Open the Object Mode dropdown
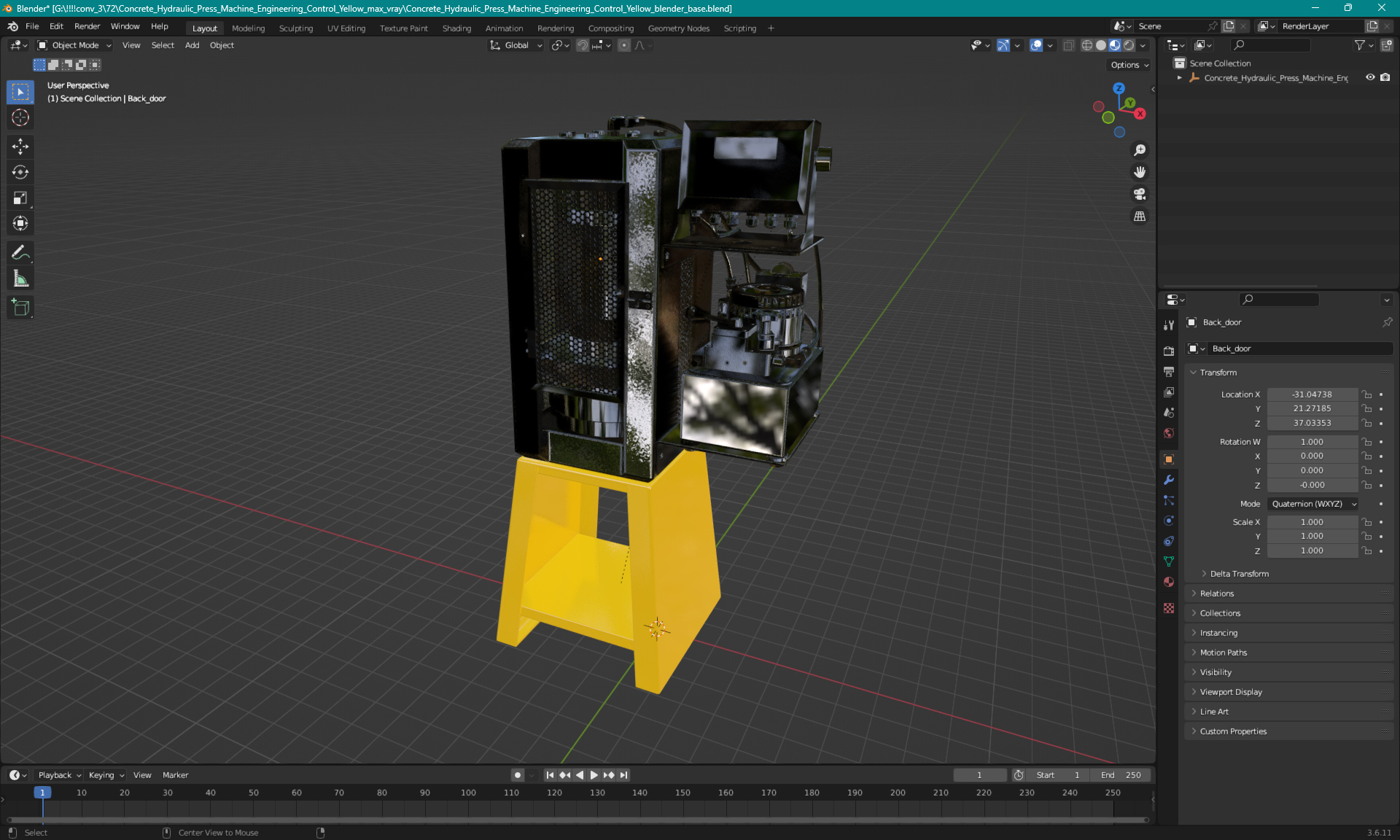The width and height of the screenshot is (1400, 840). click(x=74, y=45)
